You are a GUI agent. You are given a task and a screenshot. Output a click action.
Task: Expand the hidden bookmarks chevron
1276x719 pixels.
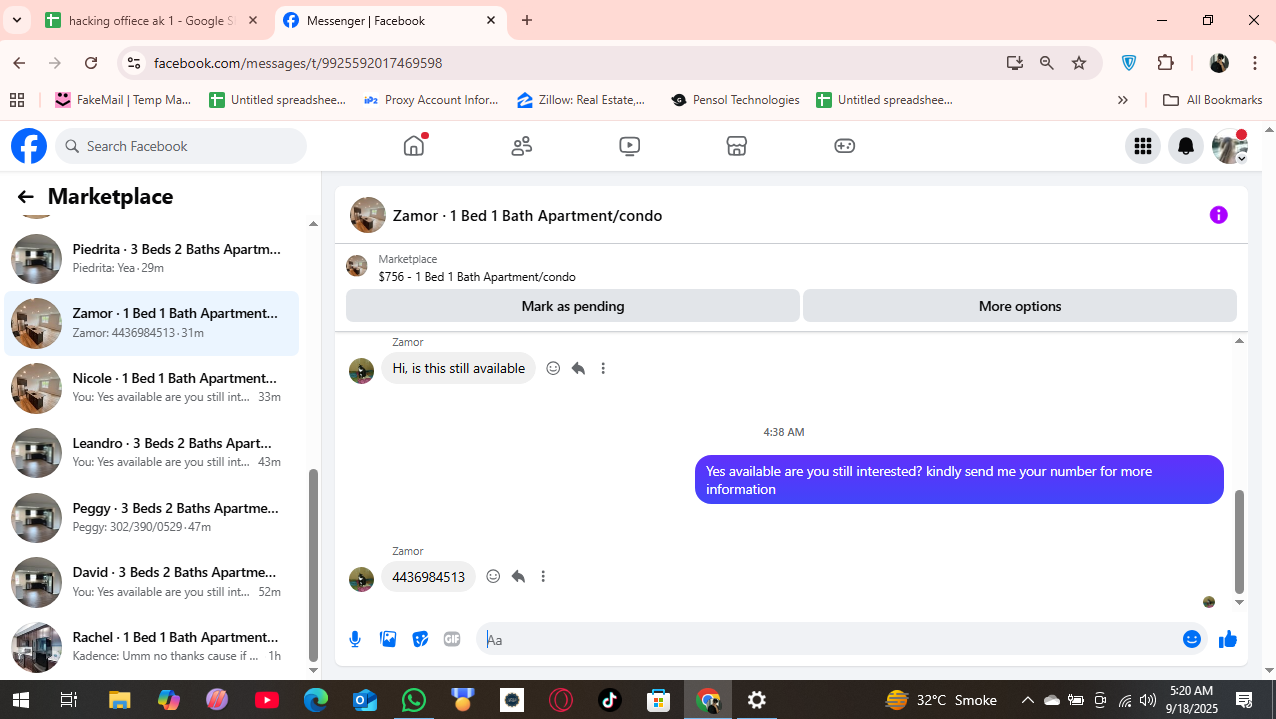(x=1123, y=100)
